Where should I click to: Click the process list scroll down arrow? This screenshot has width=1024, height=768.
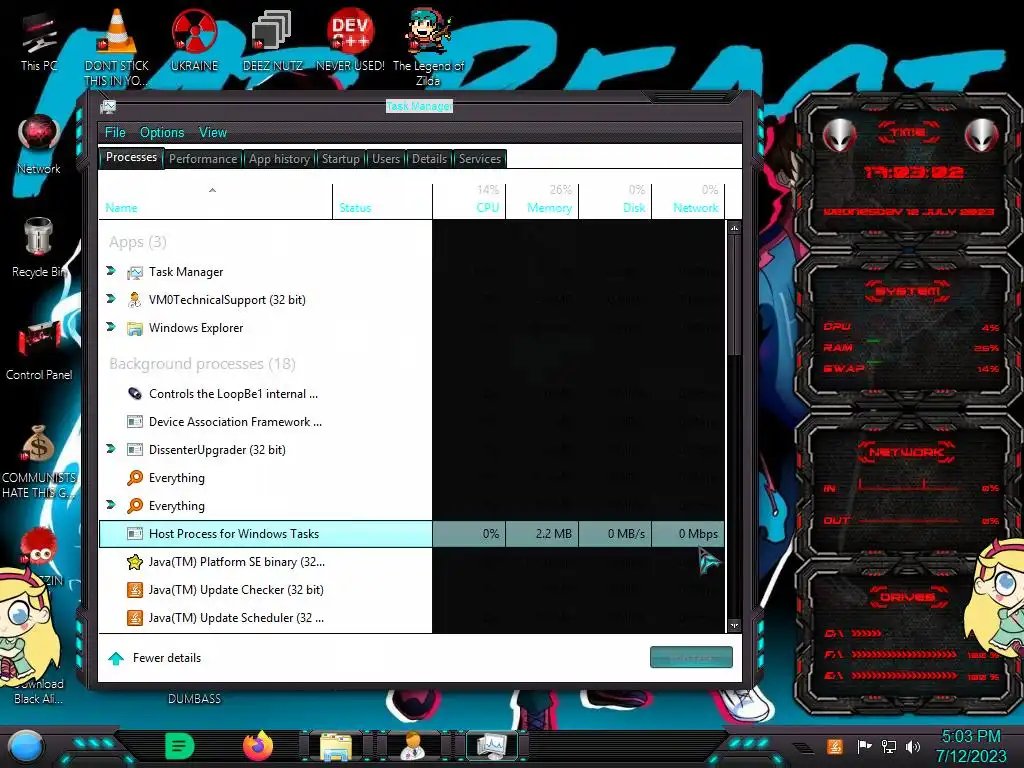[734, 626]
